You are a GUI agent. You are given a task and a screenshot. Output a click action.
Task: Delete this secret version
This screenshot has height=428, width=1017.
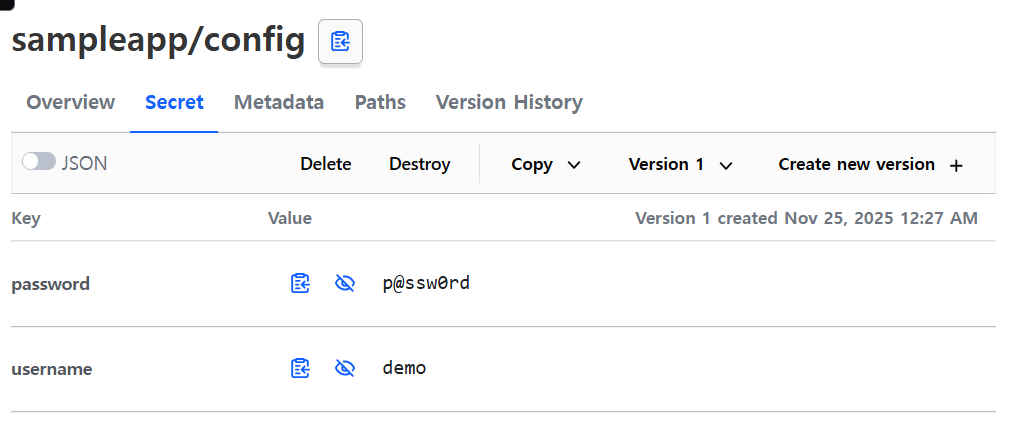(326, 164)
